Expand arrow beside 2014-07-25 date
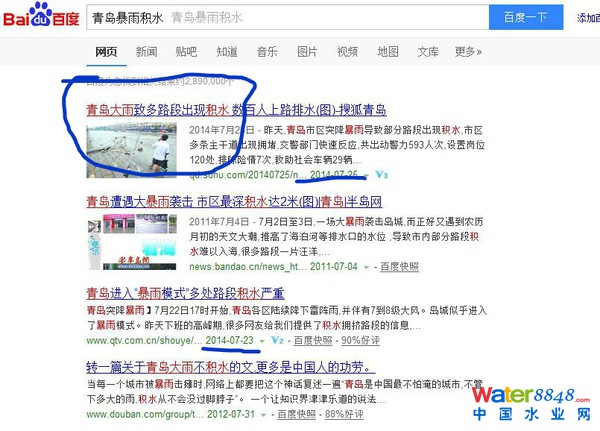This screenshot has width=600, height=431. [x=367, y=176]
